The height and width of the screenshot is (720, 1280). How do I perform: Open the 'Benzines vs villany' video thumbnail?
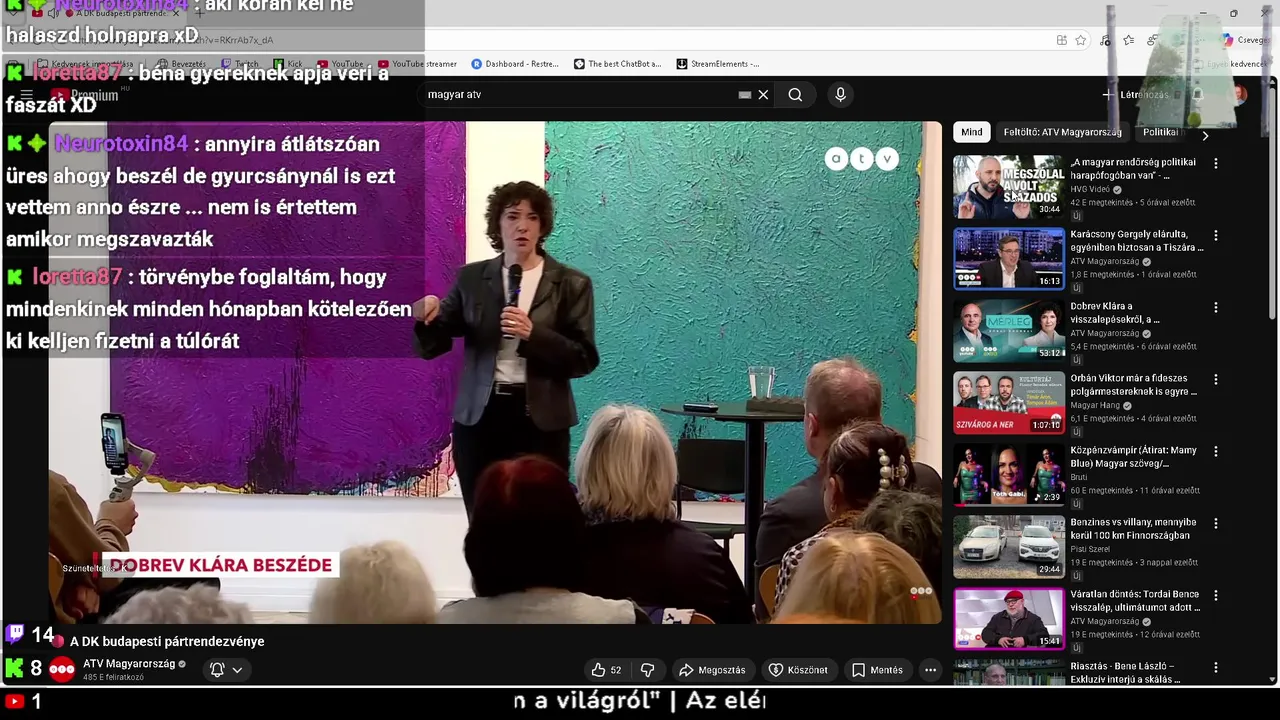pos(1008,547)
